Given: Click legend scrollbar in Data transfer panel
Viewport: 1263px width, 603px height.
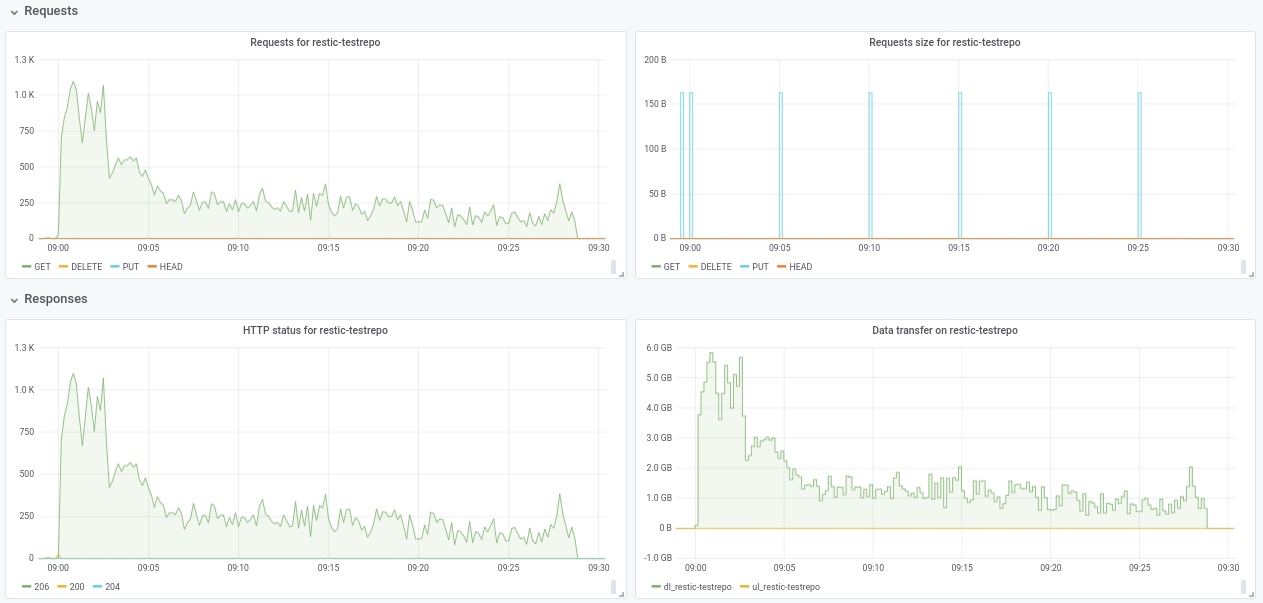Looking at the screenshot, I should (x=1243, y=587).
